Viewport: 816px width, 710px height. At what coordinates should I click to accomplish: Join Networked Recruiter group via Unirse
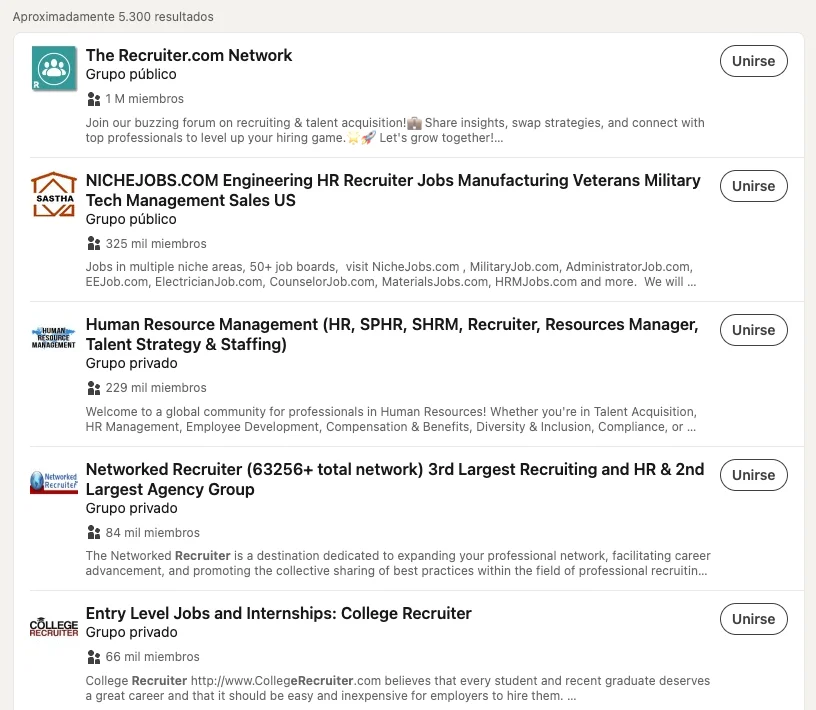pos(754,475)
